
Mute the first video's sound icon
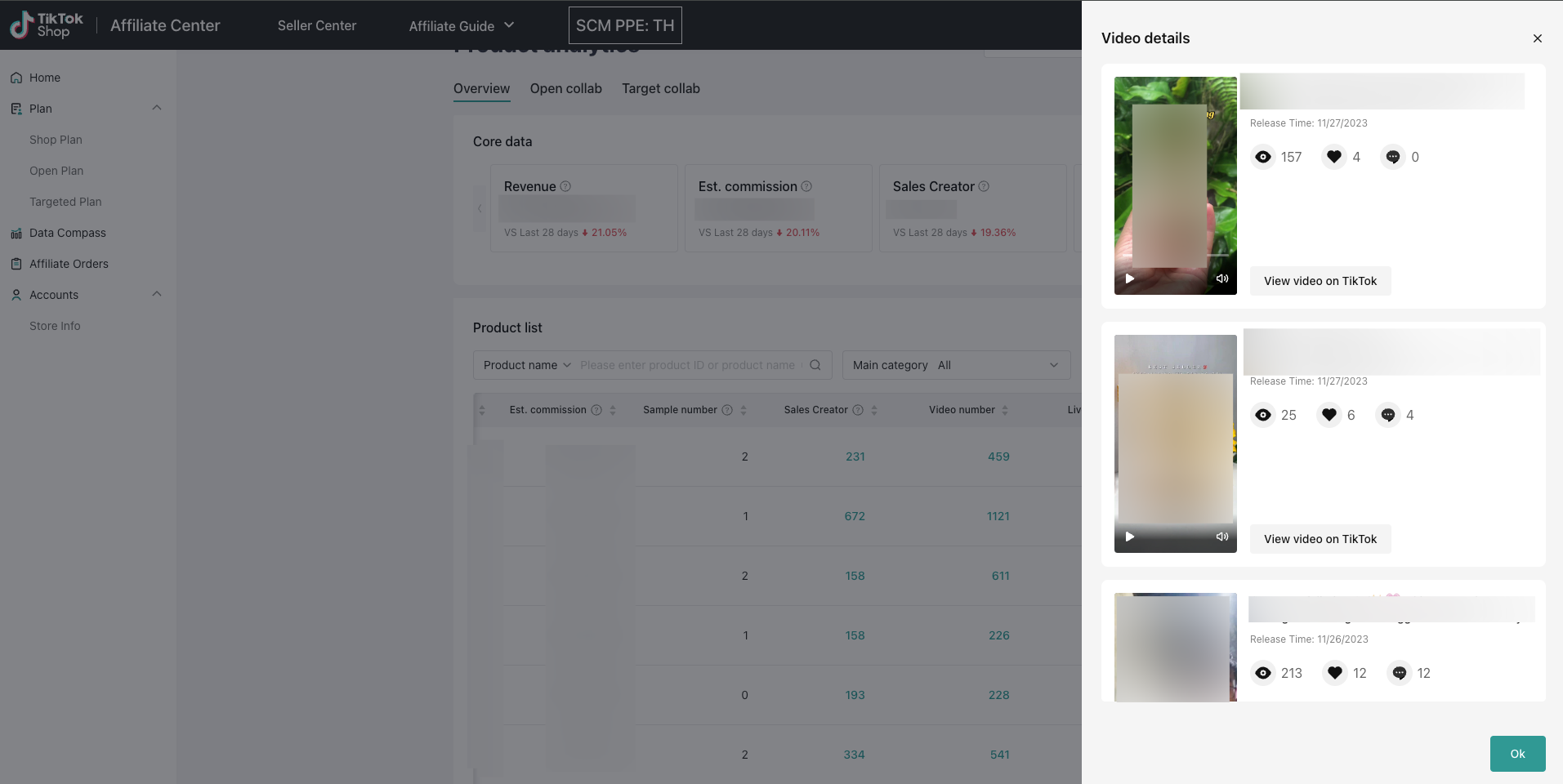coord(1222,278)
